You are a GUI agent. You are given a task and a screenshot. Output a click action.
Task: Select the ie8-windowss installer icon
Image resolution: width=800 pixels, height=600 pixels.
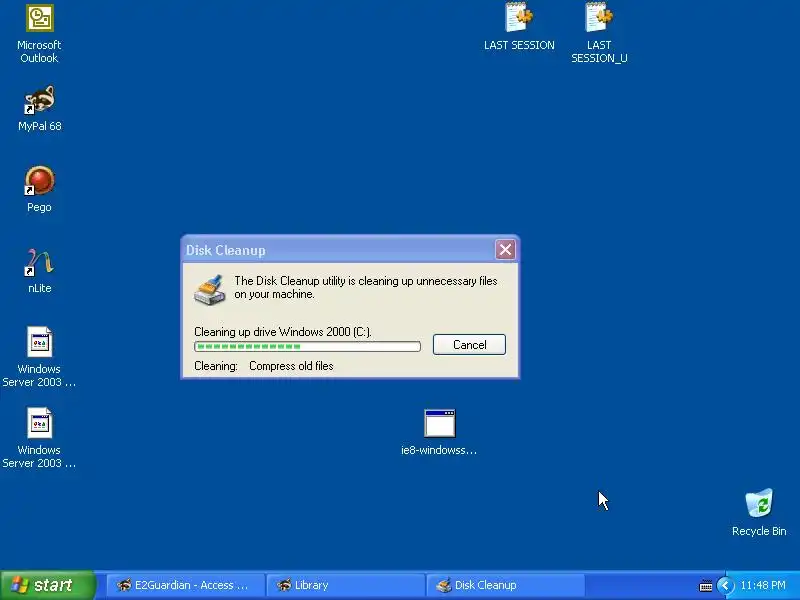click(439, 423)
